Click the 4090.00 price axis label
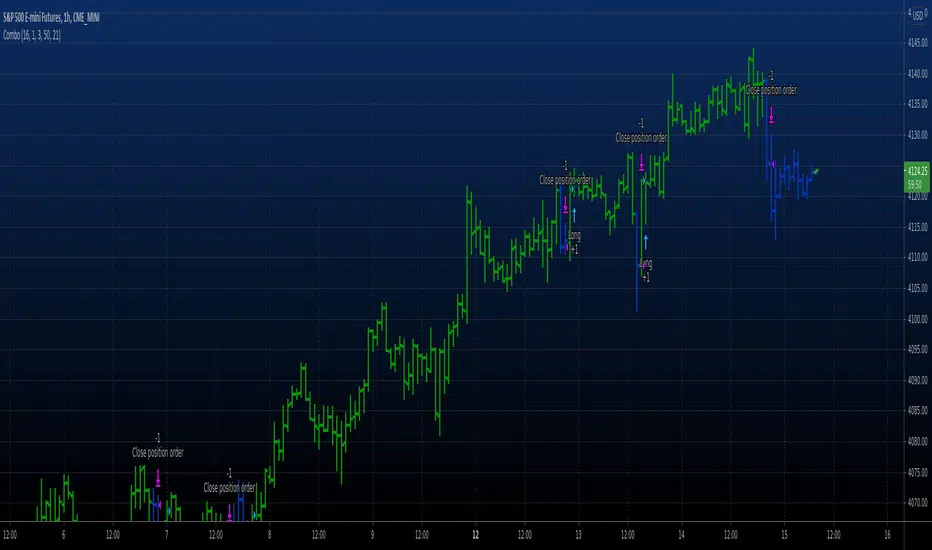Screen dimensions: 932x550 coord(917,380)
